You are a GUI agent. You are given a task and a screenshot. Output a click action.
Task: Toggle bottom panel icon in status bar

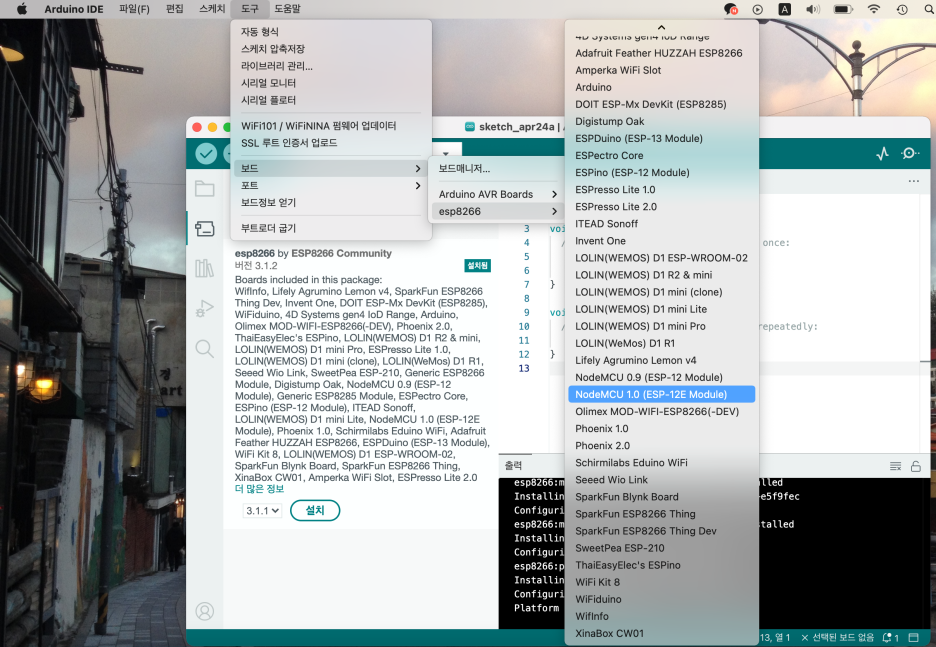coord(913,637)
